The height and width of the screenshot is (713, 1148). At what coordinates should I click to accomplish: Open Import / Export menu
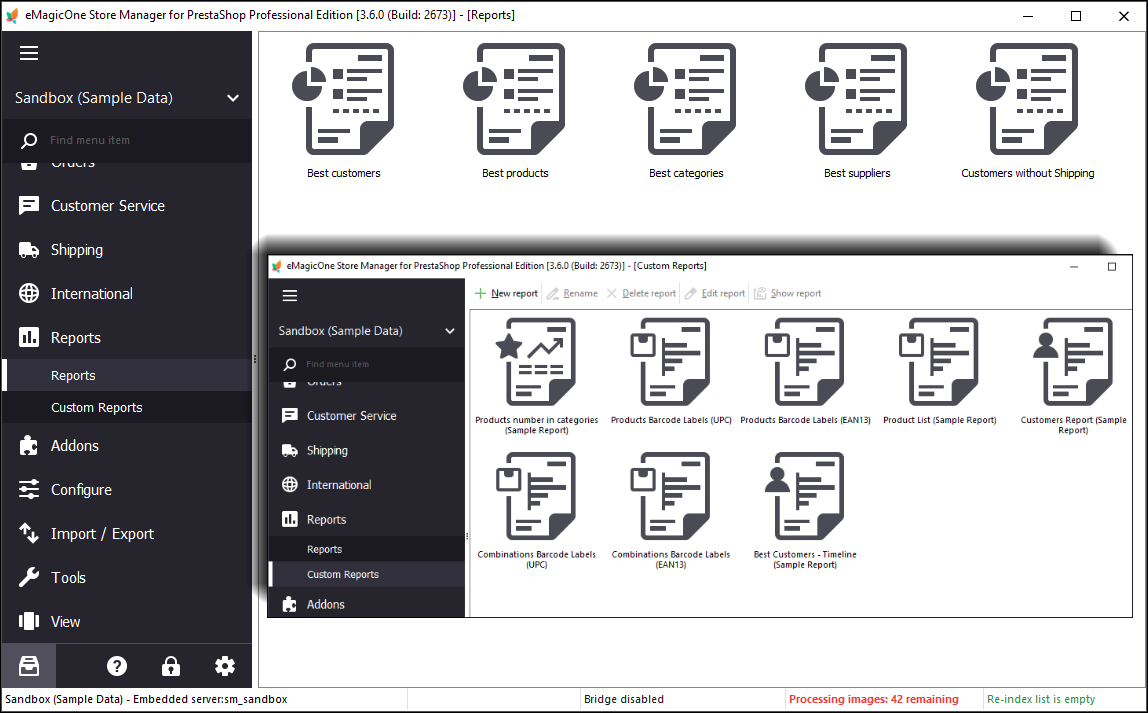pyautogui.click(x=127, y=533)
